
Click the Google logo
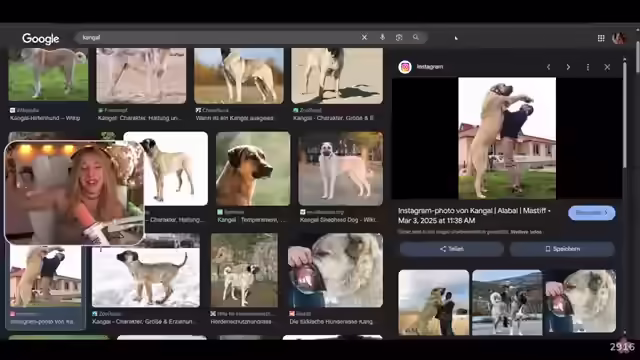click(41, 38)
